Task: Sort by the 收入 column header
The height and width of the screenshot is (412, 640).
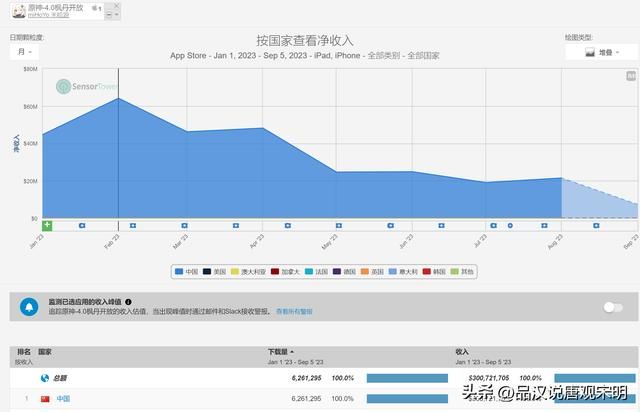Action: click(462, 352)
